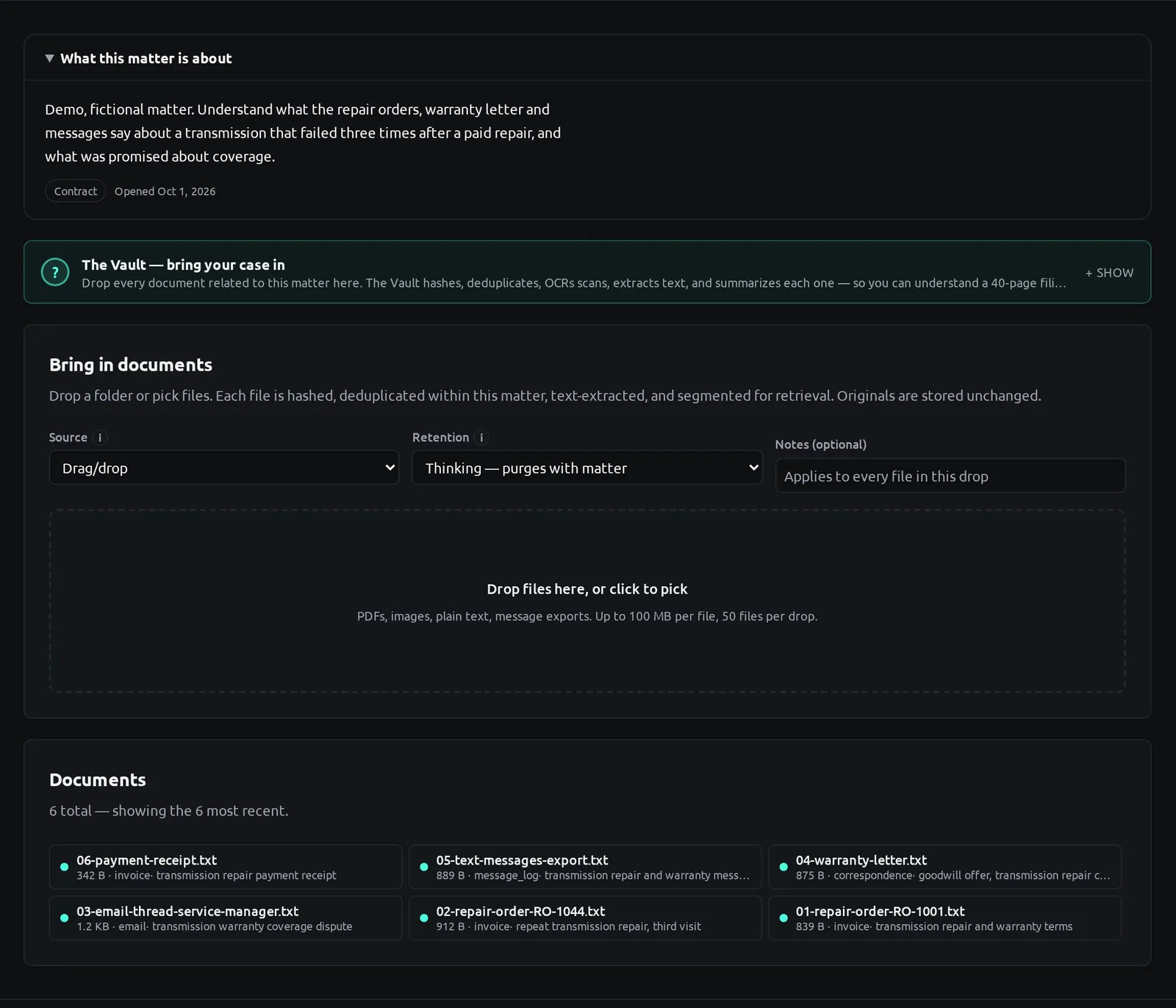Click status dot beside 04-warranty-letter.txt
1176x1008 pixels.
coord(784,867)
